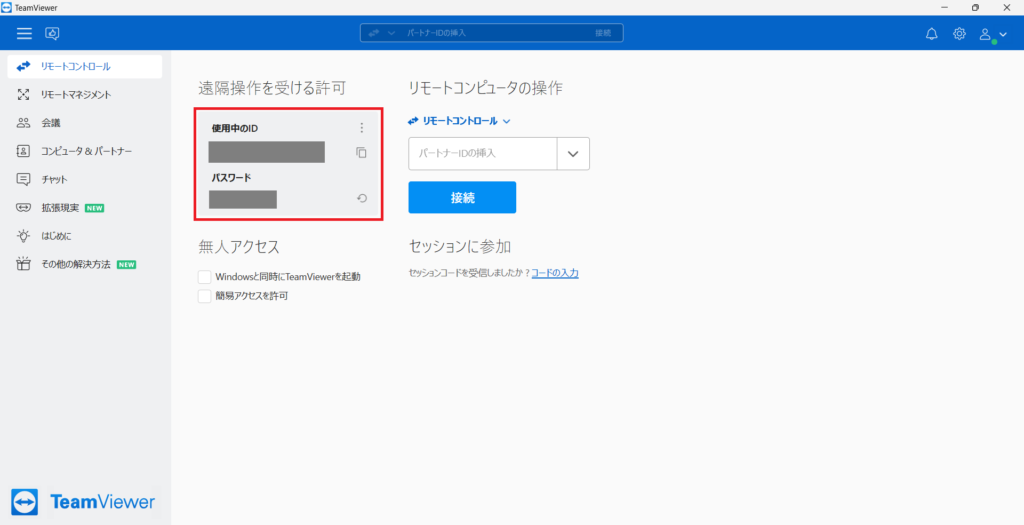Open the three-dot options beside 使用中のID
Image resolution: width=1024 pixels, height=525 pixels.
click(361, 128)
